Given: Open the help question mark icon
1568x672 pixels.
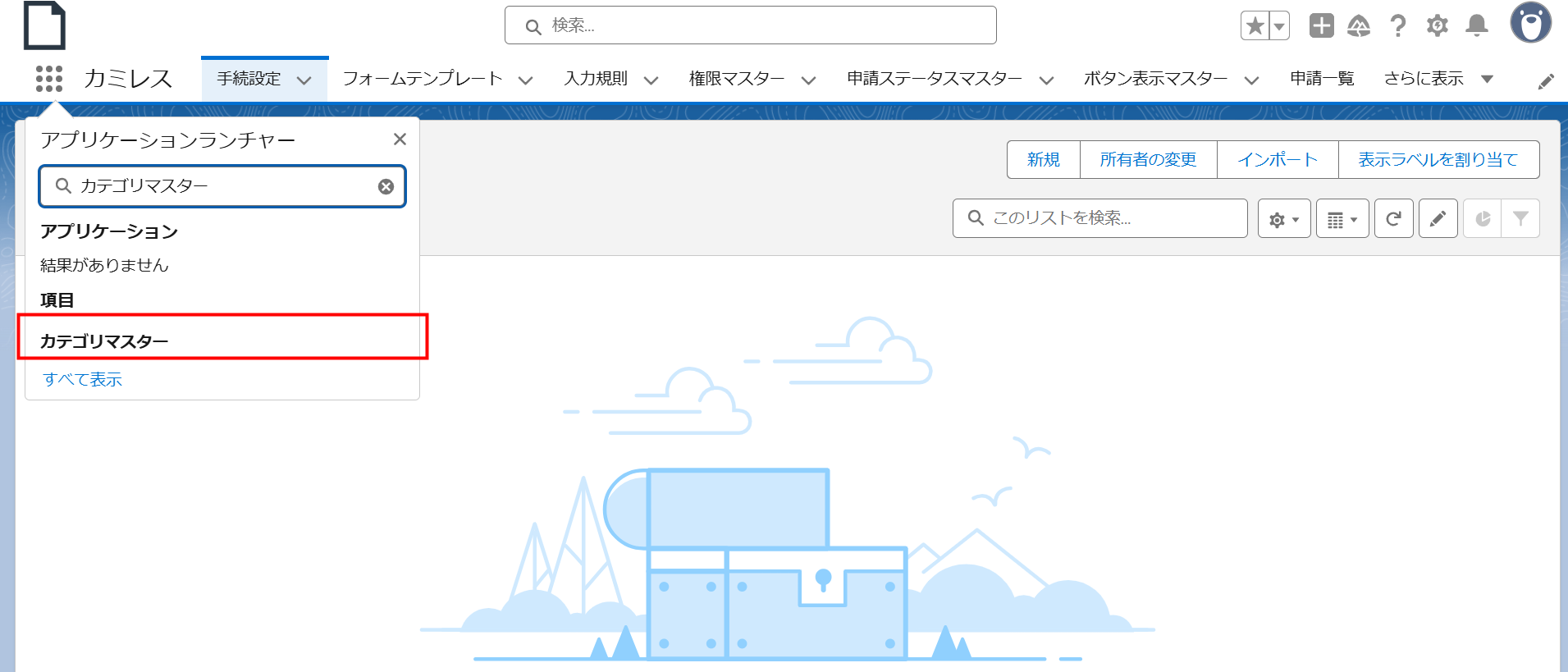Looking at the screenshot, I should point(1398,26).
